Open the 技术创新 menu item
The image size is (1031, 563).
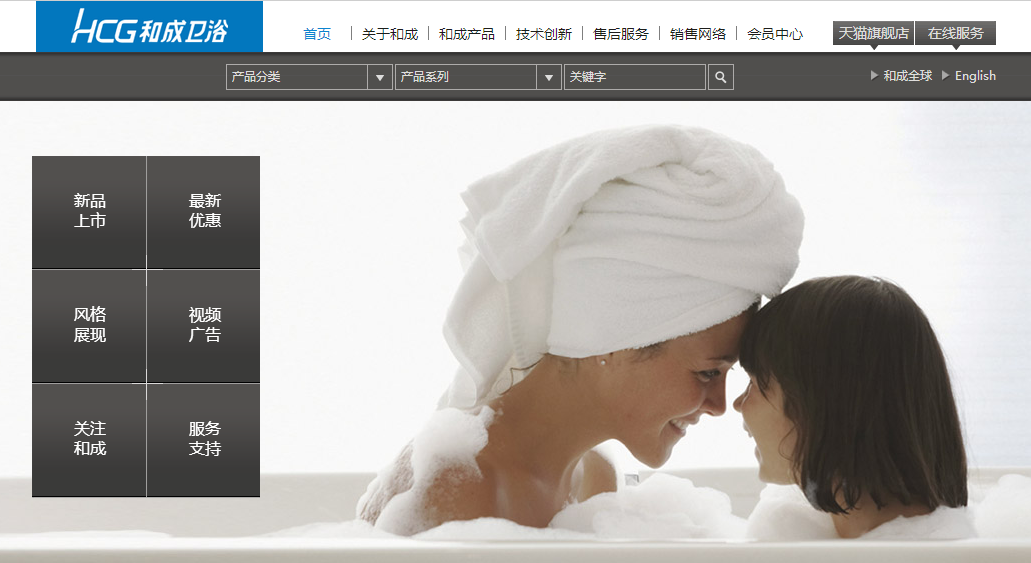544,34
